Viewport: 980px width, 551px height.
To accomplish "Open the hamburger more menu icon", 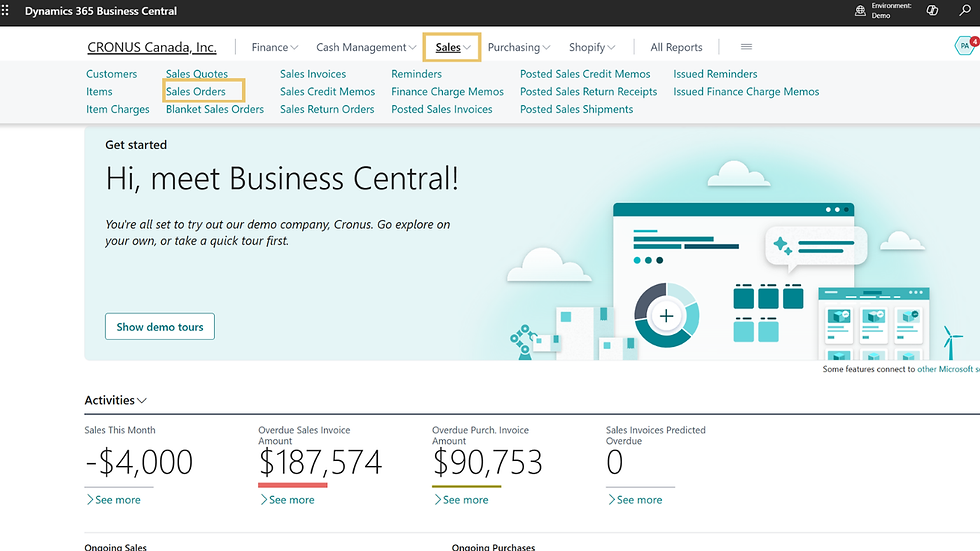I will [746, 47].
